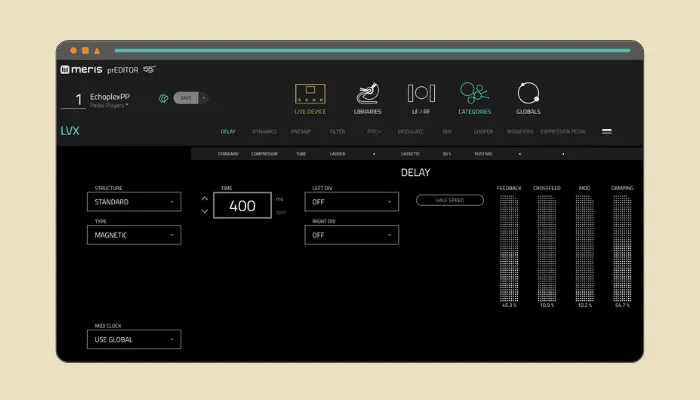Click the orange square window button

85,50
